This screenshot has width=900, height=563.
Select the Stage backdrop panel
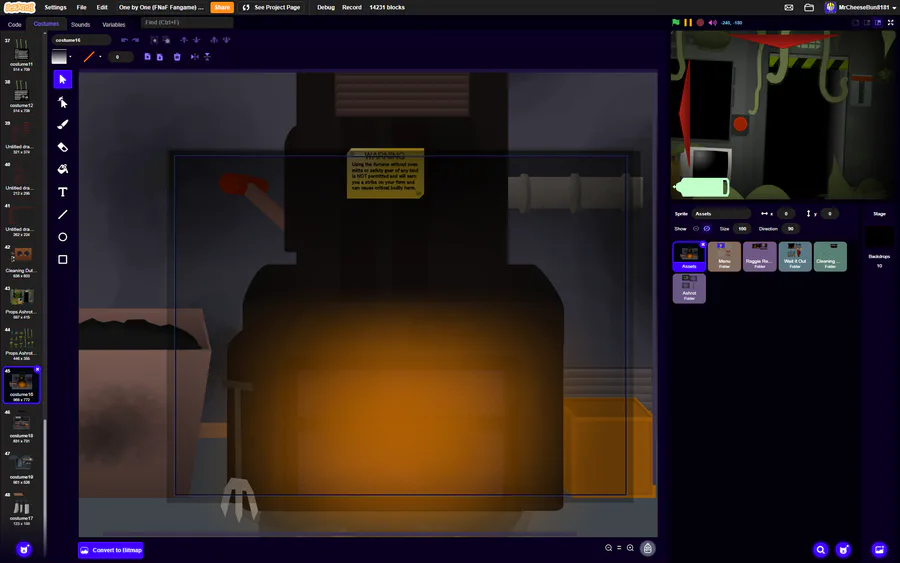pos(879,241)
